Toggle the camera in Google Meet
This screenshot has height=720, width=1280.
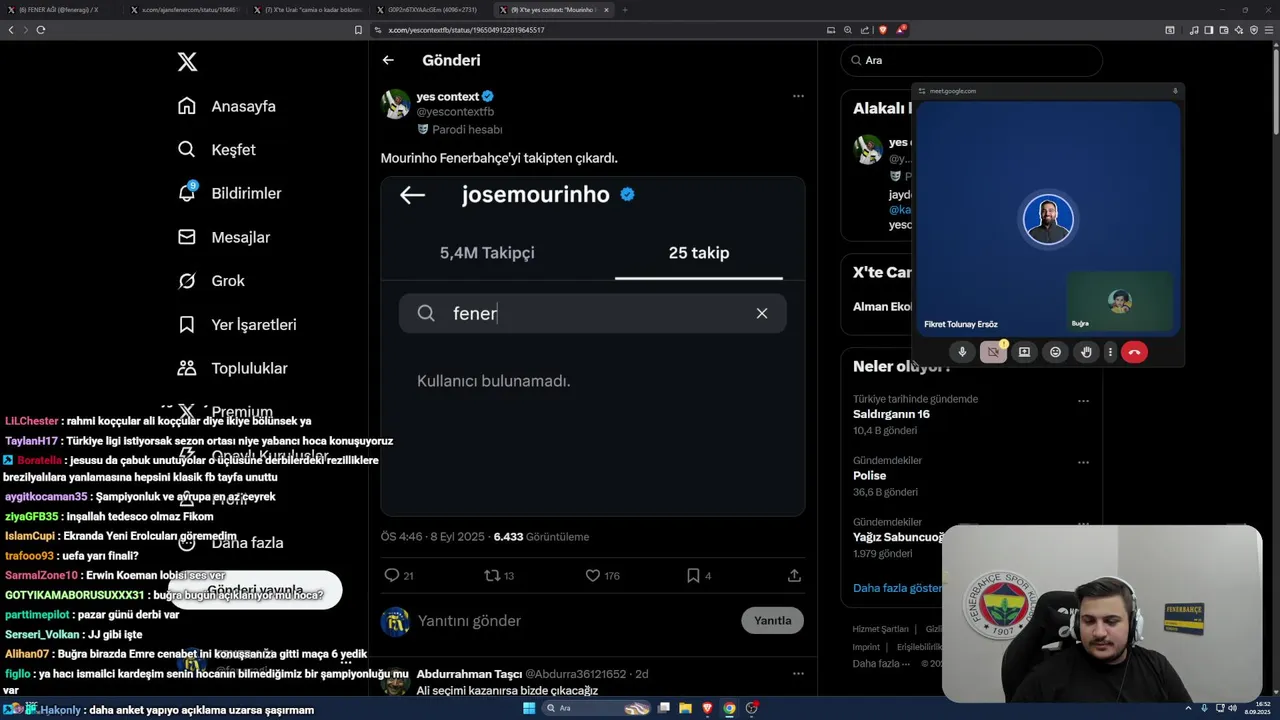click(x=993, y=352)
